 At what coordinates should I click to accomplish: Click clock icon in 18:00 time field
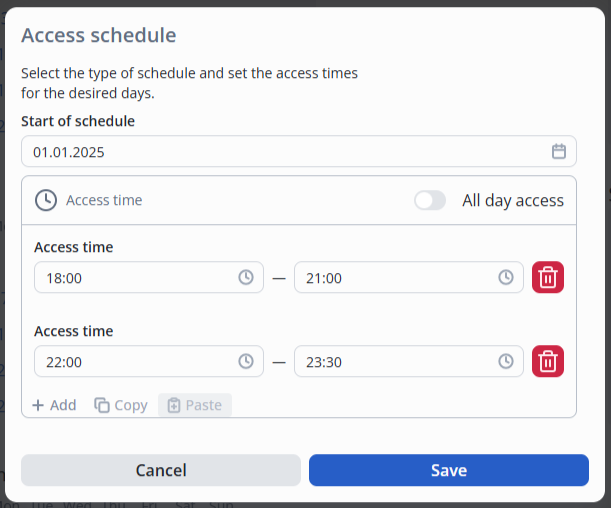246,278
